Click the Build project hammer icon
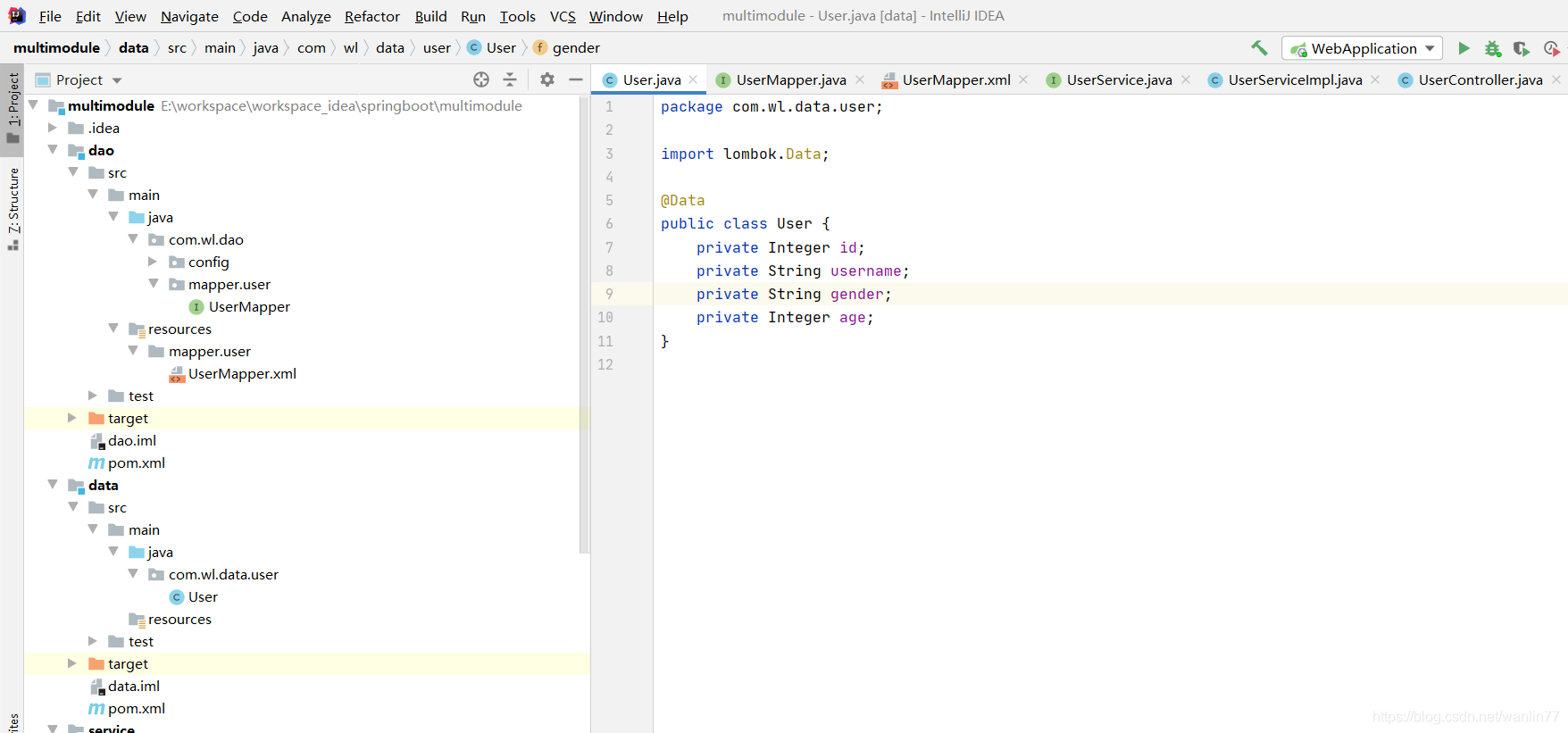Image resolution: width=1568 pixels, height=733 pixels. click(x=1259, y=48)
